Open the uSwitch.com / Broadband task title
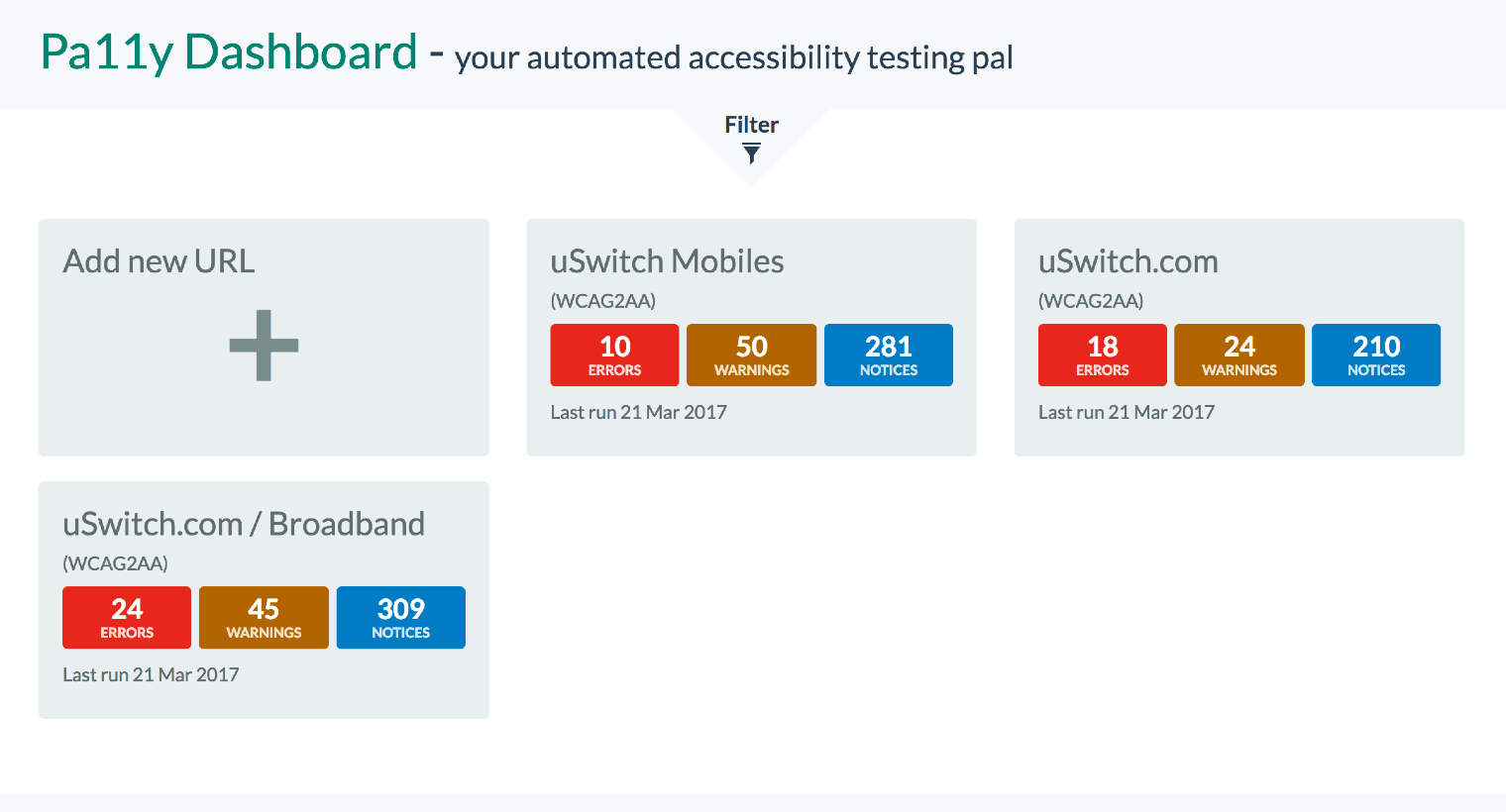The height and width of the screenshot is (812, 1506). pyautogui.click(x=244, y=524)
